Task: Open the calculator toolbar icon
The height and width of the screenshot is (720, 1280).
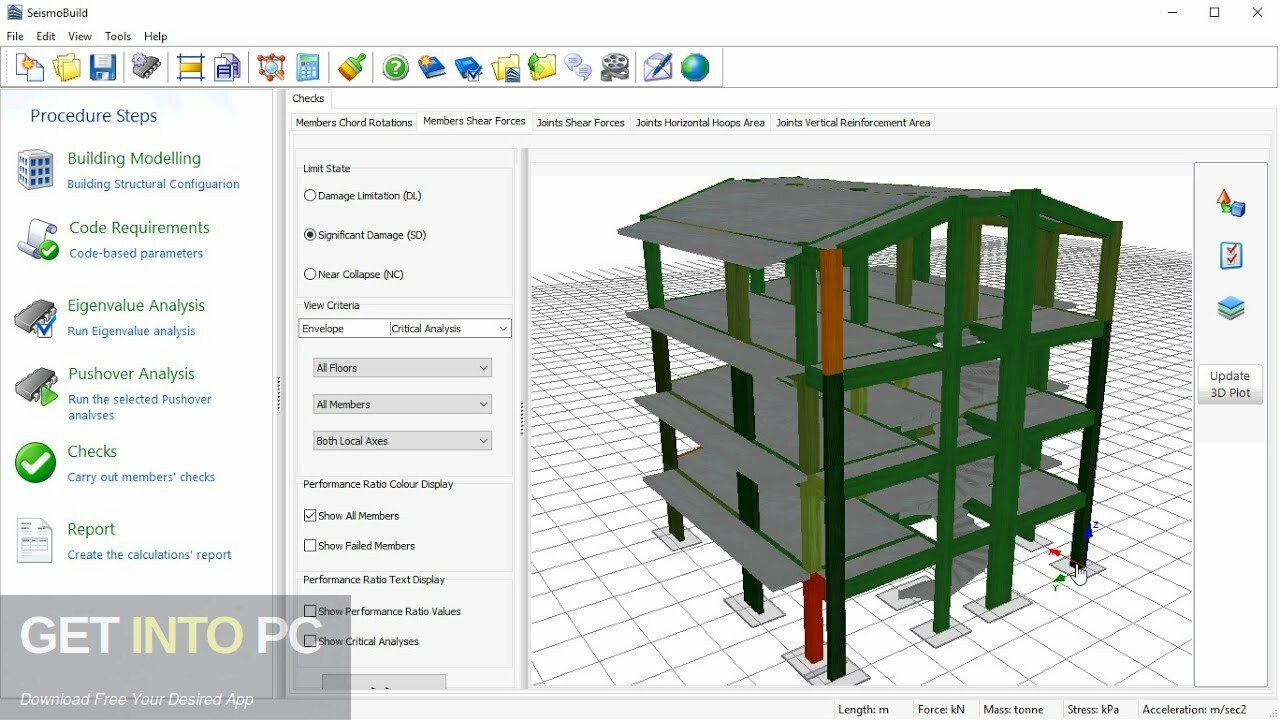Action: 308,67
